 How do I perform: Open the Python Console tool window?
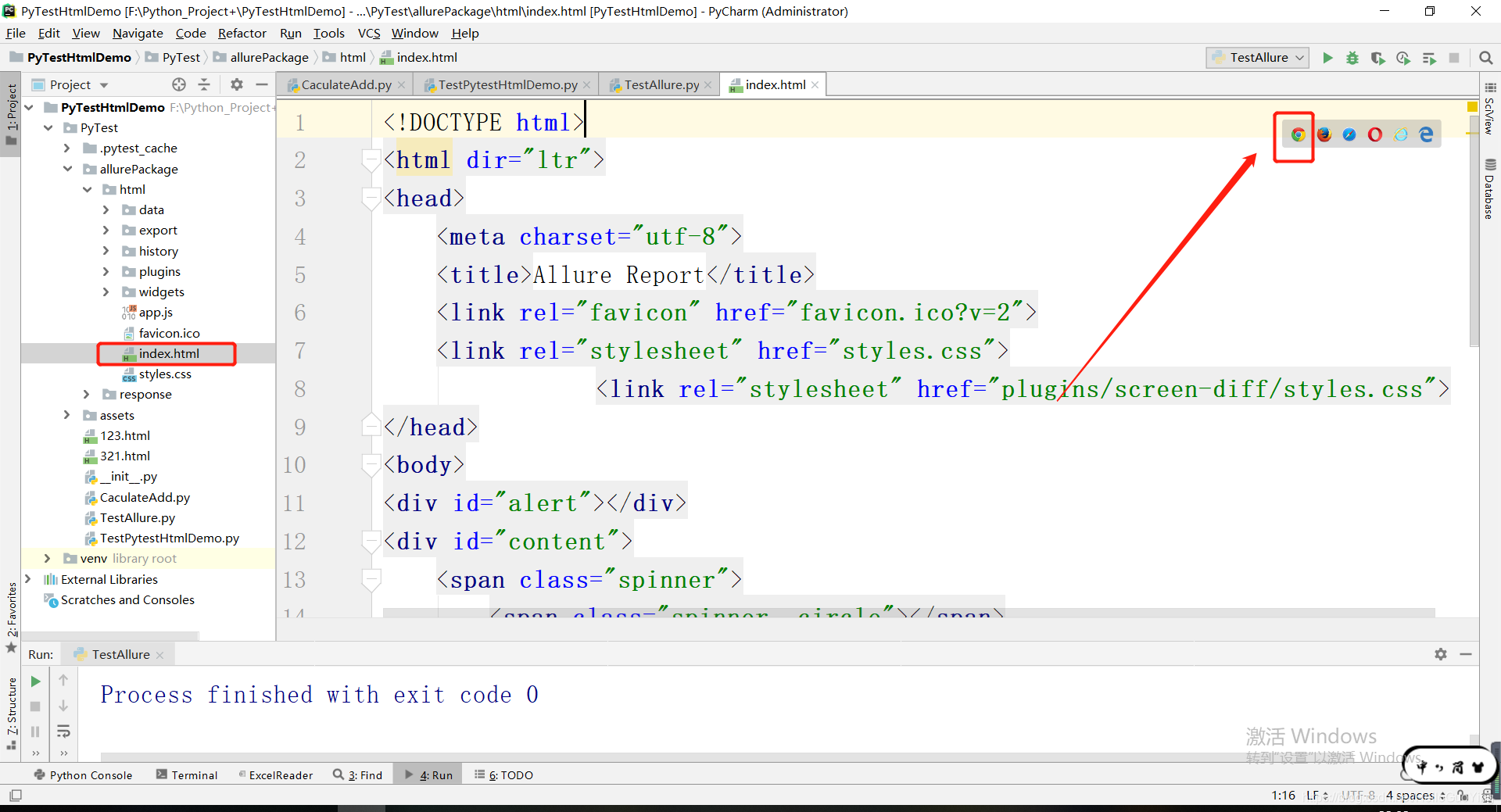pyautogui.click(x=84, y=774)
